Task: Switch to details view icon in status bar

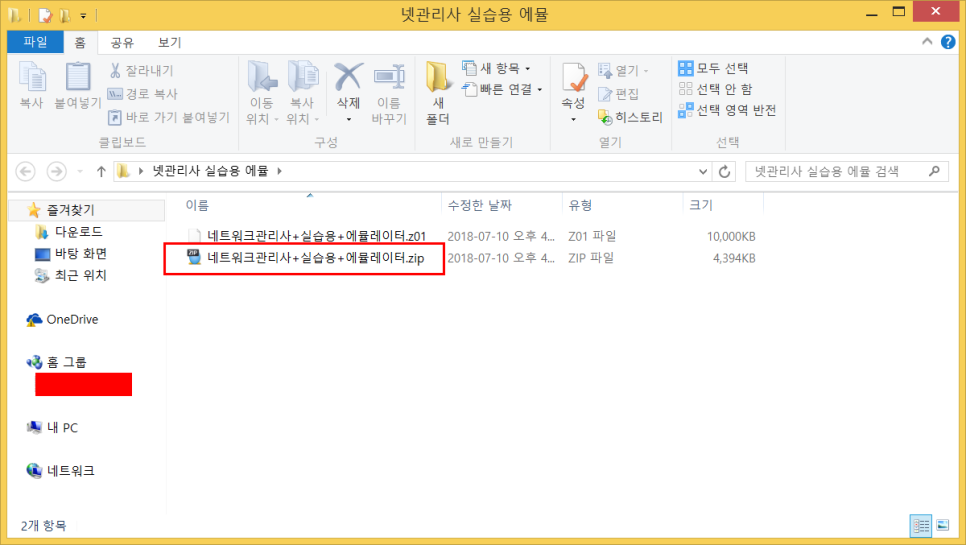Action: coord(921,525)
